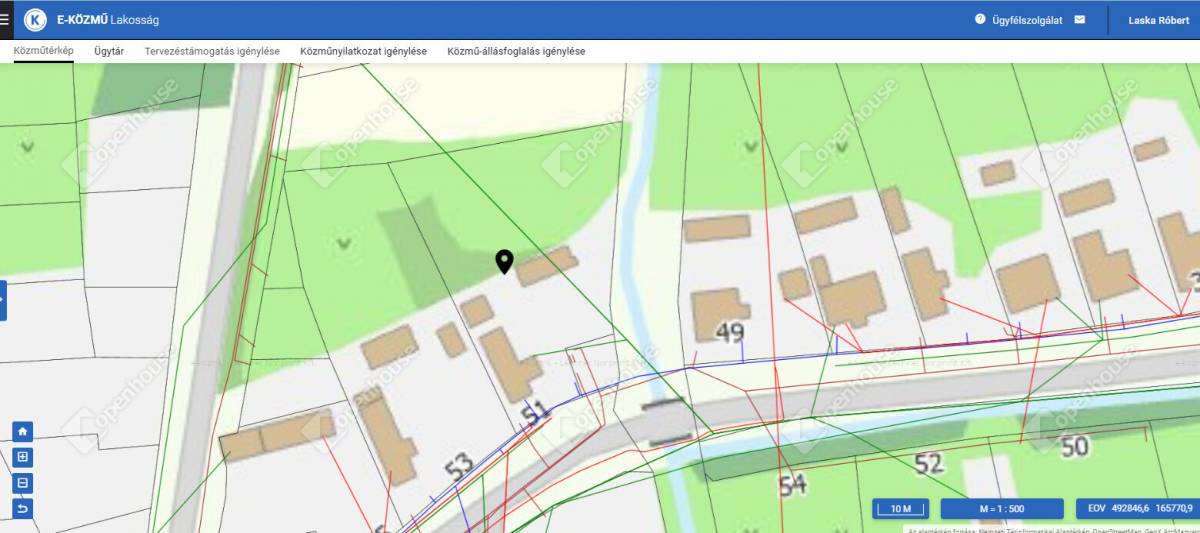Select Közműnyilatkozat igénylése tab
The image size is (1200, 533).
click(363, 51)
